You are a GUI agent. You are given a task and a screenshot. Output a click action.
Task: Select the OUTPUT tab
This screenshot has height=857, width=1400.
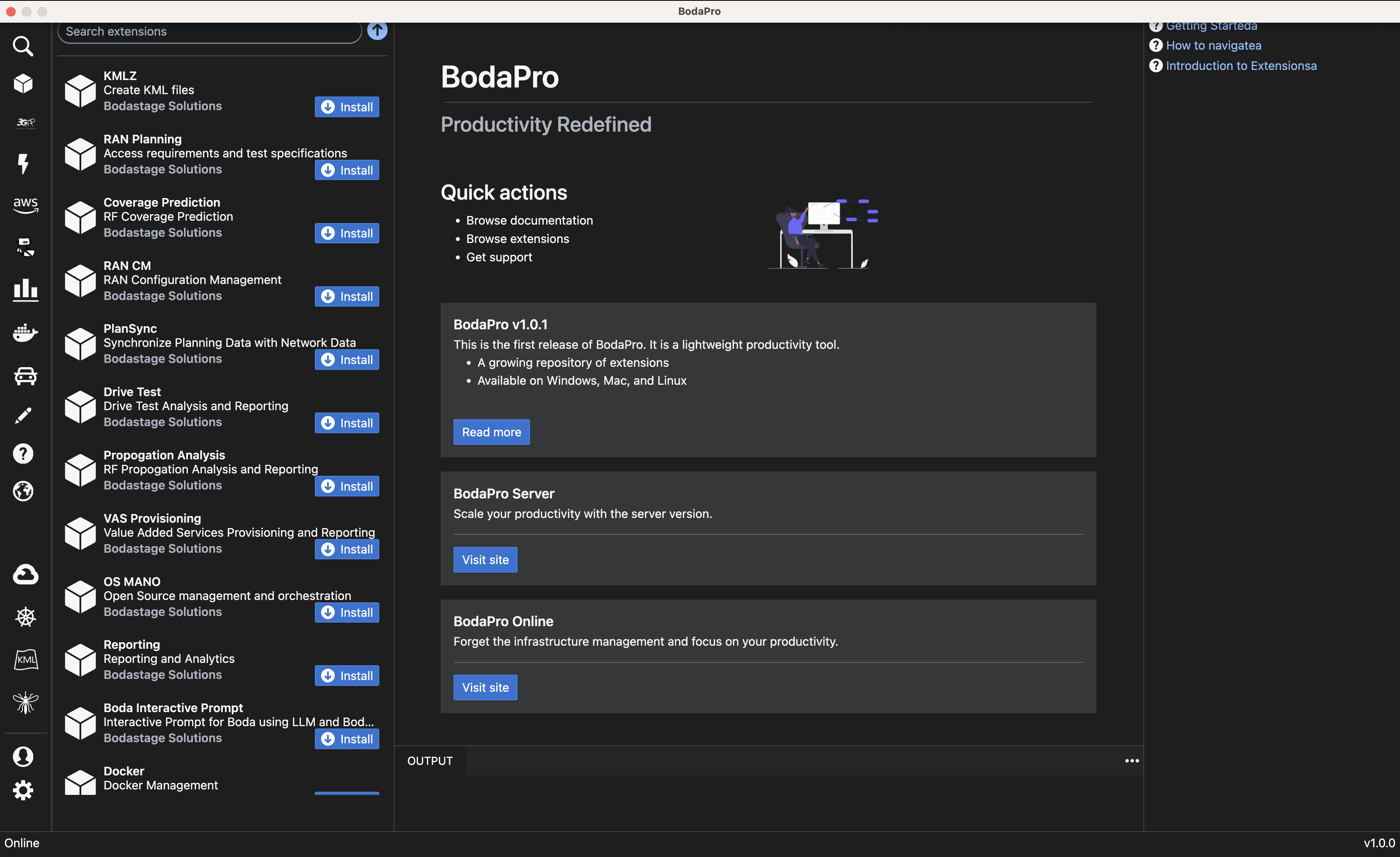[x=430, y=761]
